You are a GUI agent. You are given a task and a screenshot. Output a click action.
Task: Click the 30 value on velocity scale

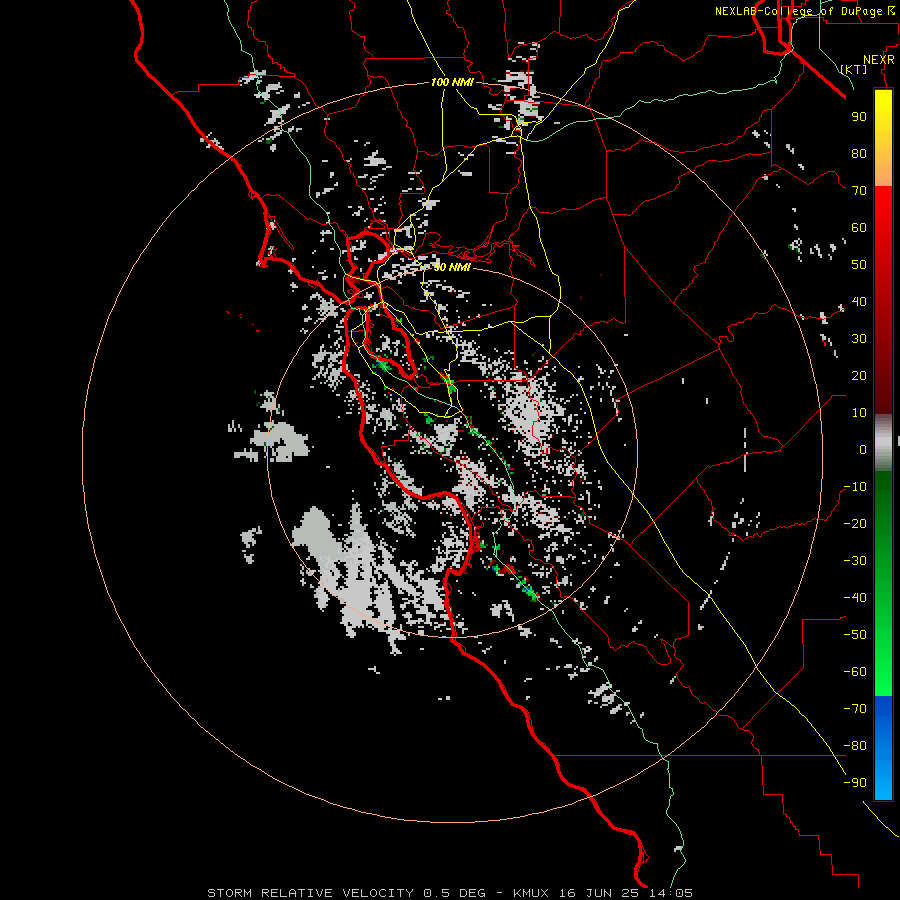(x=859, y=339)
